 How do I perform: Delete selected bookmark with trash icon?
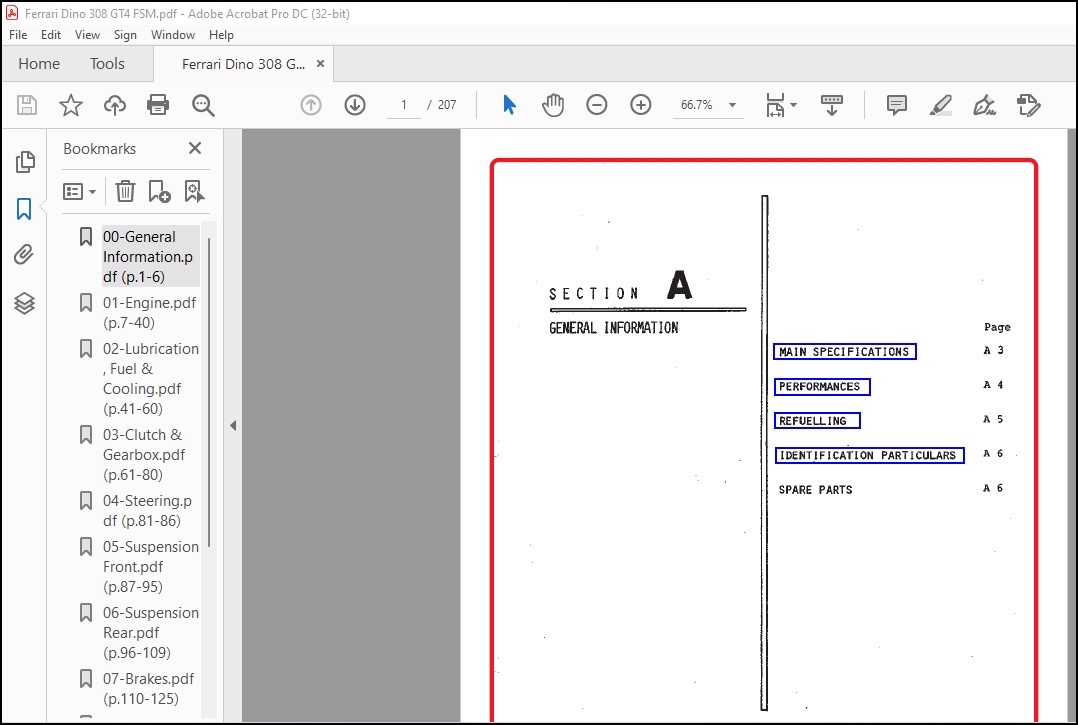[125, 191]
